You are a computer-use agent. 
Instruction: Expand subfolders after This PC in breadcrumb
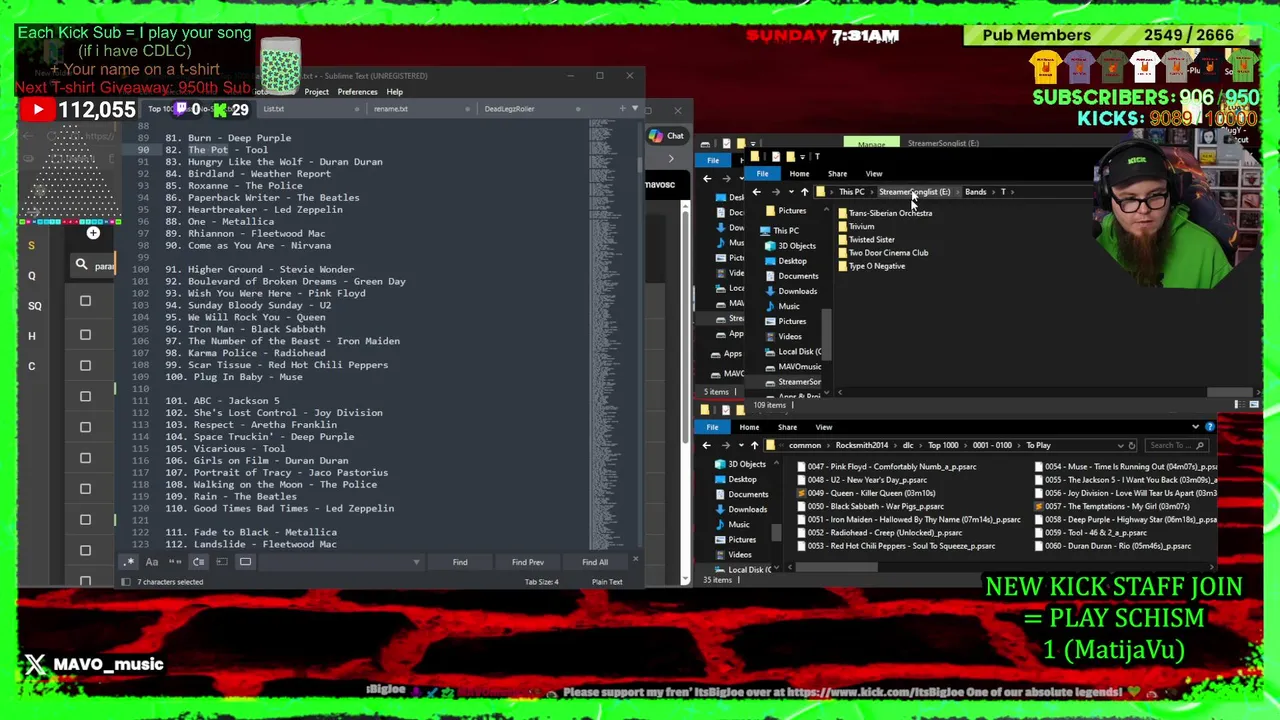(x=872, y=192)
